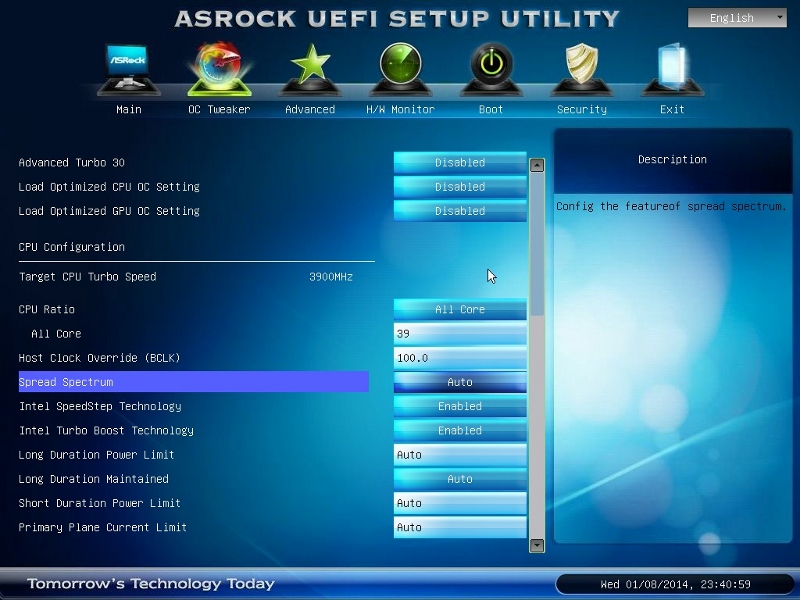The width and height of the screenshot is (800, 600).
Task: Click the settings list scrollbar thumb
Action: [x=537, y=245]
